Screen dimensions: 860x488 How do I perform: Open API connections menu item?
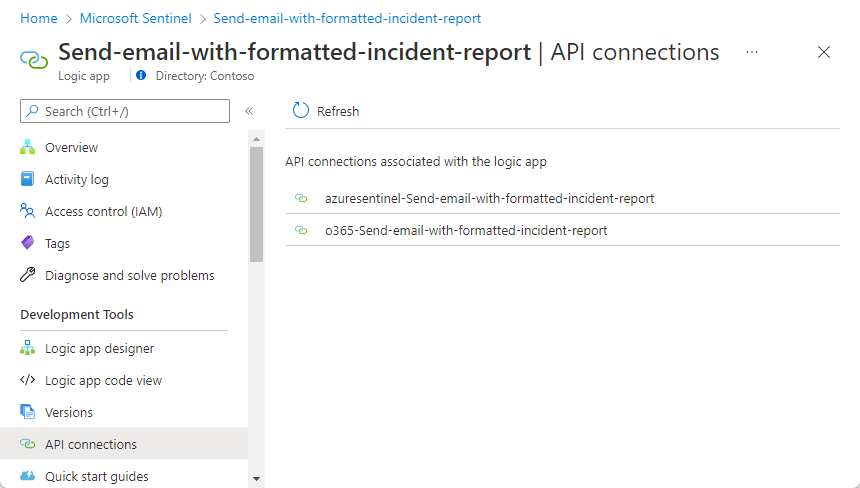(x=91, y=445)
